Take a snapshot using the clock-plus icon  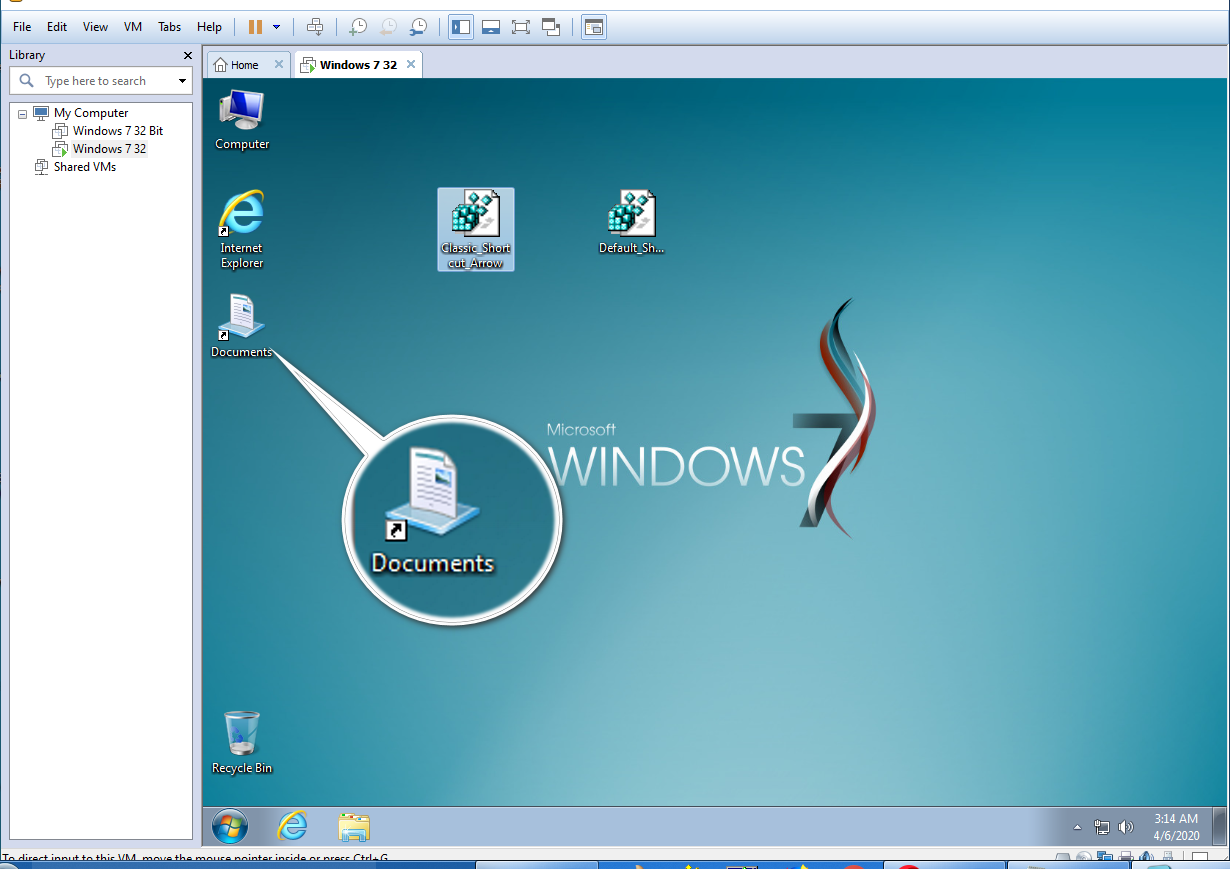coord(357,27)
